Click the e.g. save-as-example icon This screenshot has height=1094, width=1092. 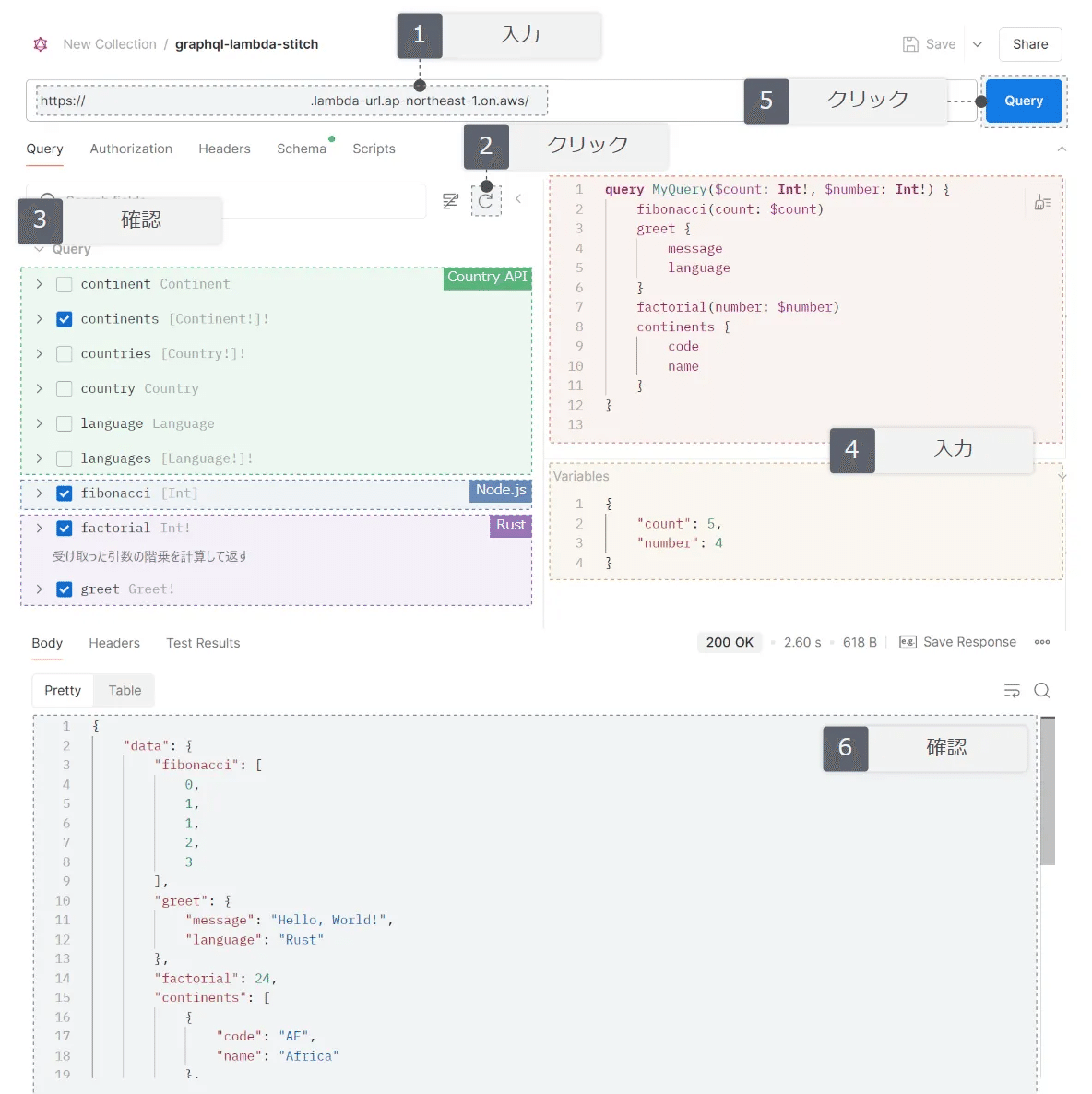coord(907,641)
